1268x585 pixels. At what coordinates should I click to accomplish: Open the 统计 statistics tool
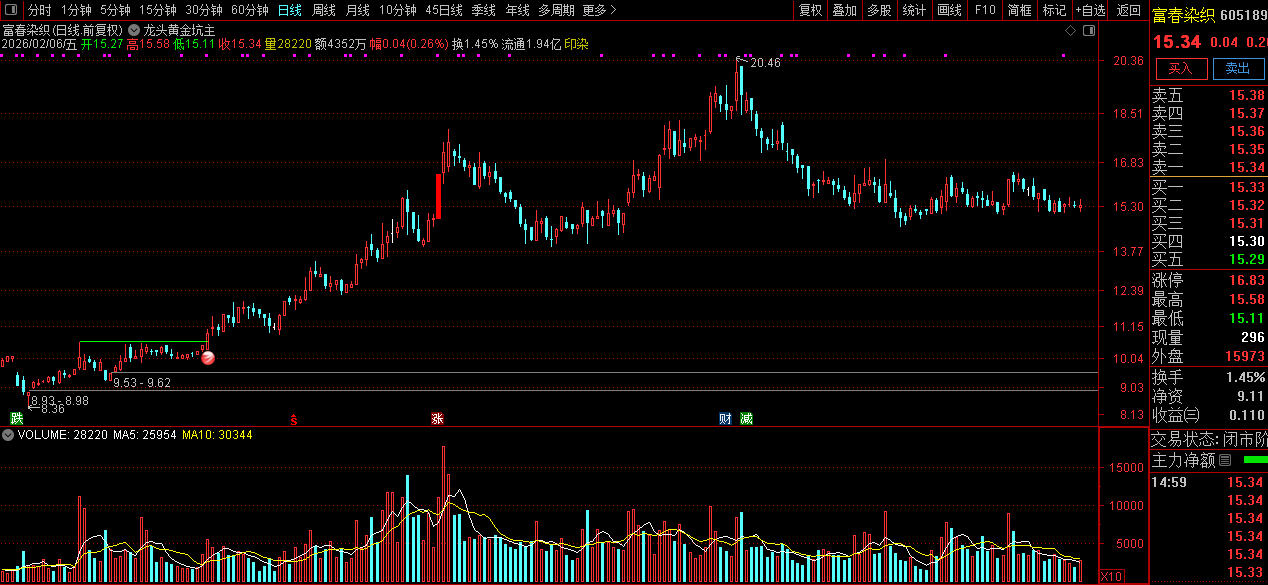click(914, 10)
